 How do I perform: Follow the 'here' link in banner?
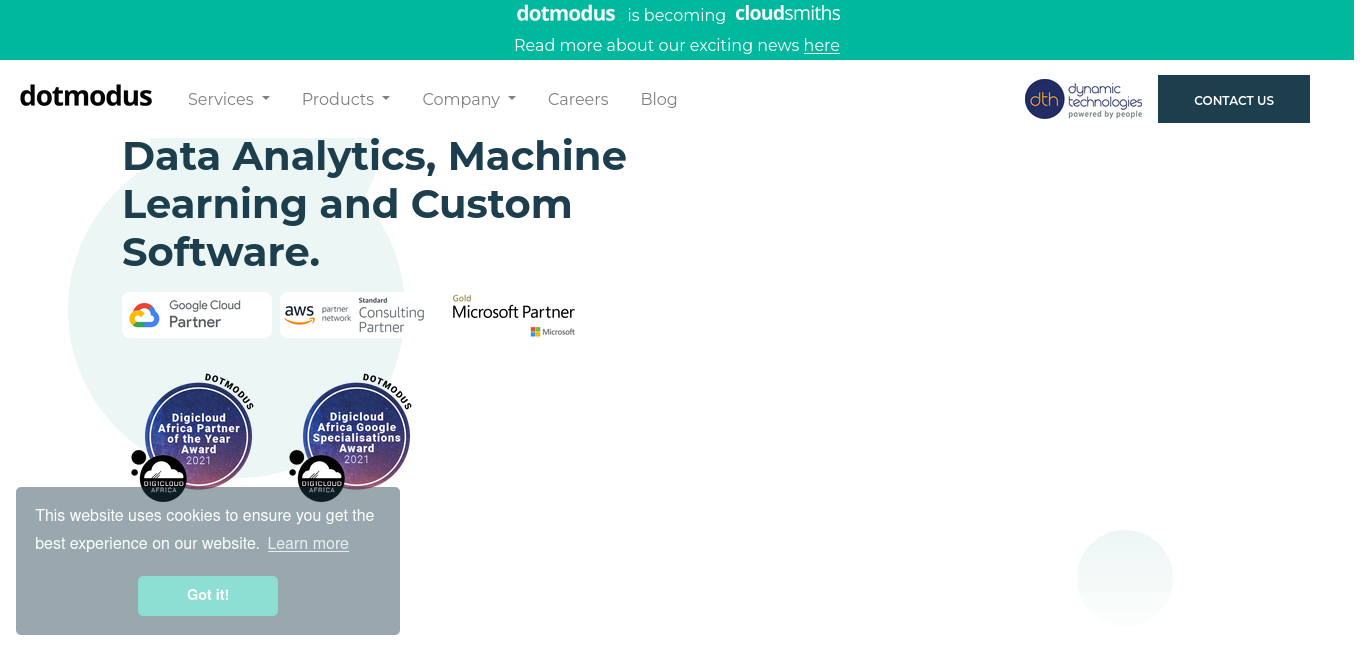pyautogui.click(x=822, y=45)
